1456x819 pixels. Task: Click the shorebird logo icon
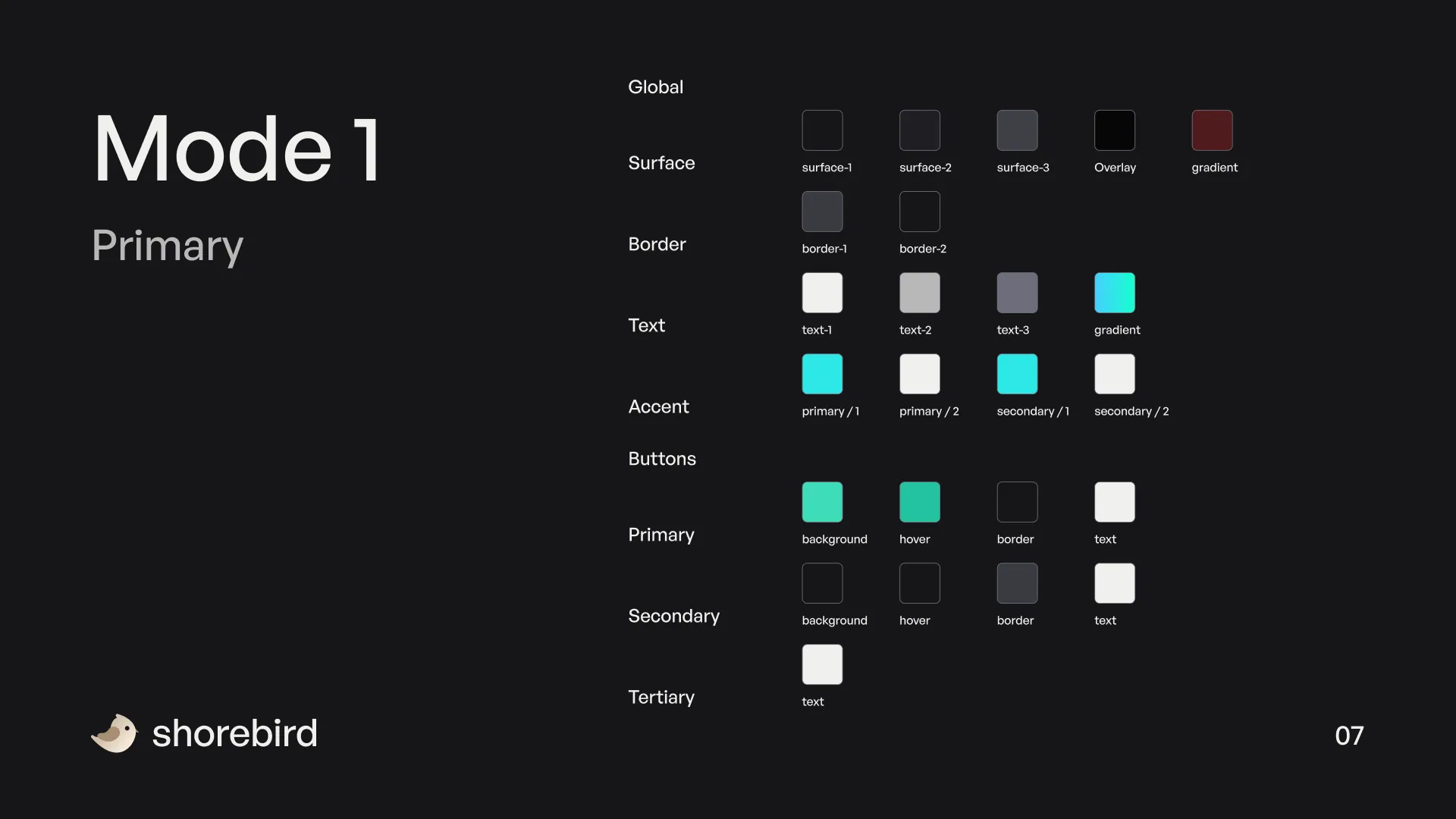[113, 733]
